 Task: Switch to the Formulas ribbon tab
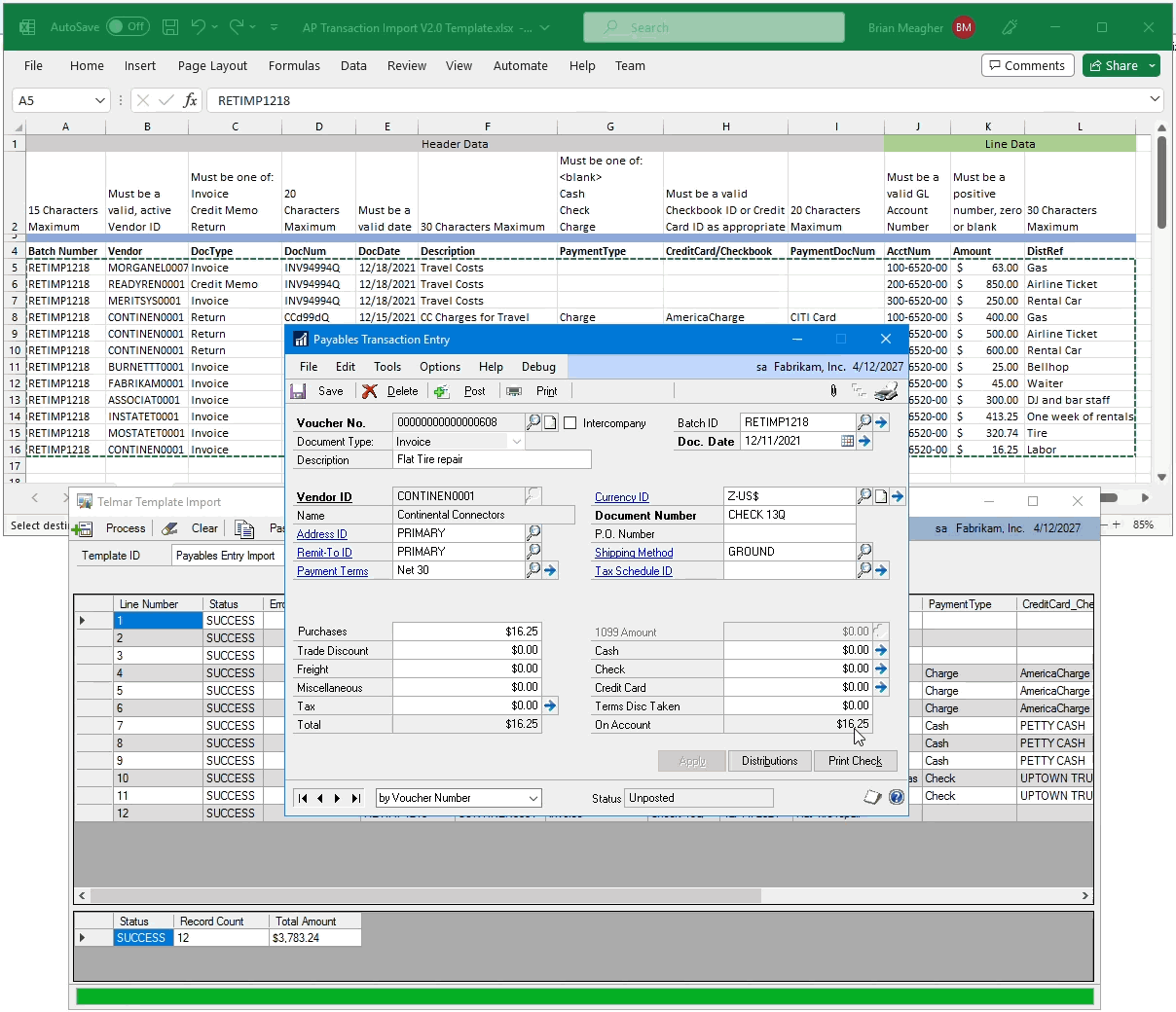coord(294,65)
